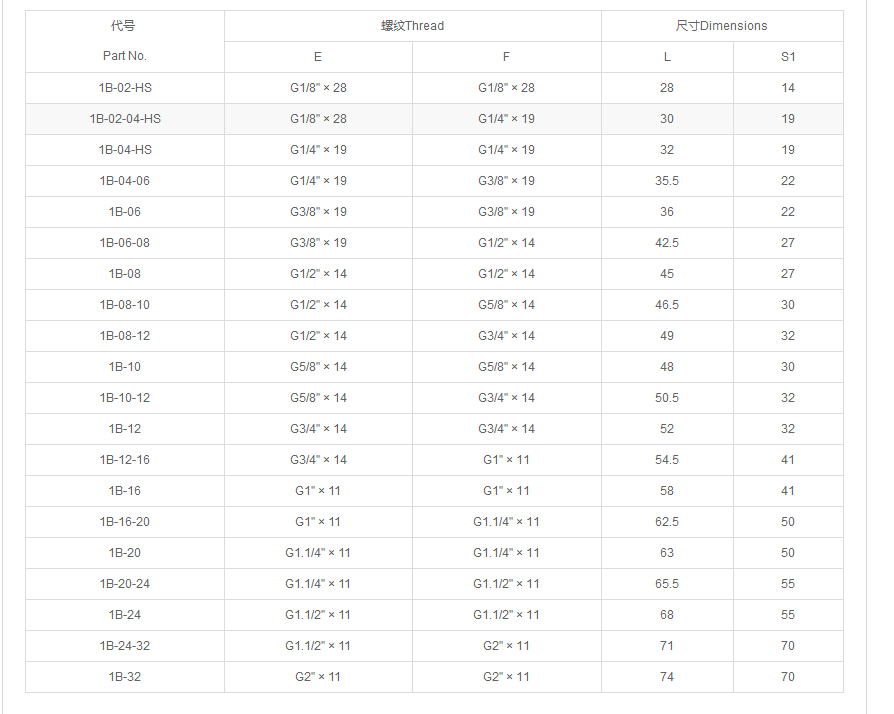The height and width of the screenshot is (714, 894).
Task: Click the E thread column header
Action: pyautogui.click(x=318, y=57)
